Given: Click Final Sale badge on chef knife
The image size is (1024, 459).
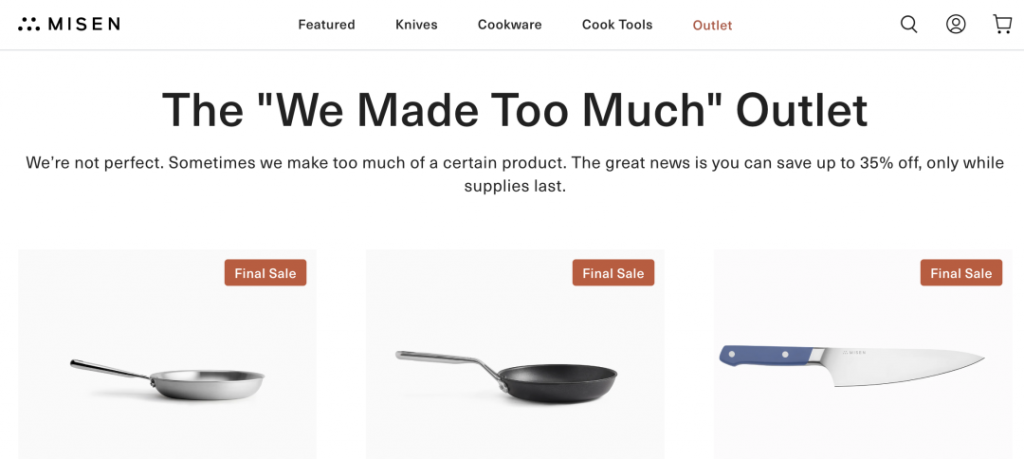Looking at the screenshot, I should [961, 273].
